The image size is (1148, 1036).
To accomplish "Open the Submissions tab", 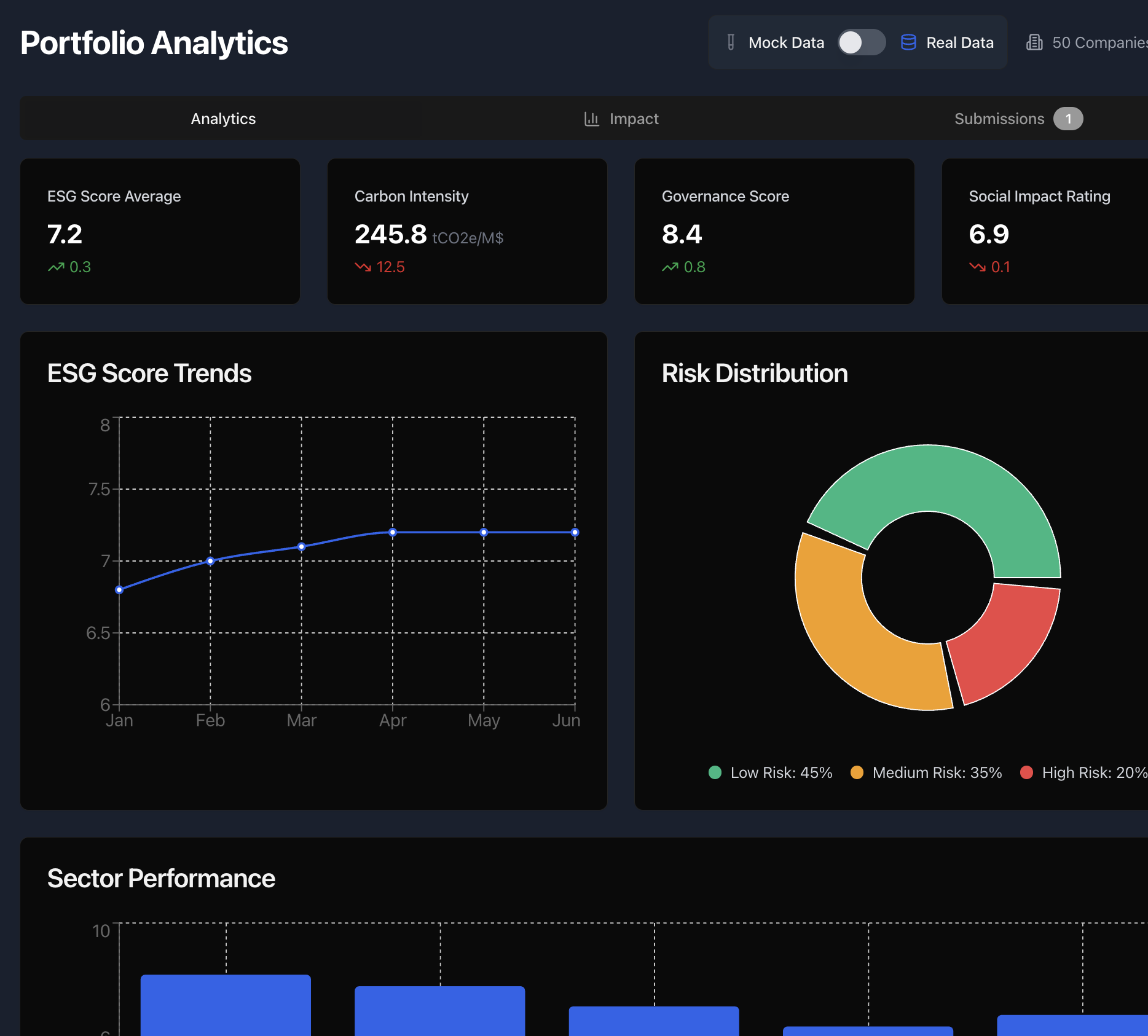I will click(x=999, y=119).
